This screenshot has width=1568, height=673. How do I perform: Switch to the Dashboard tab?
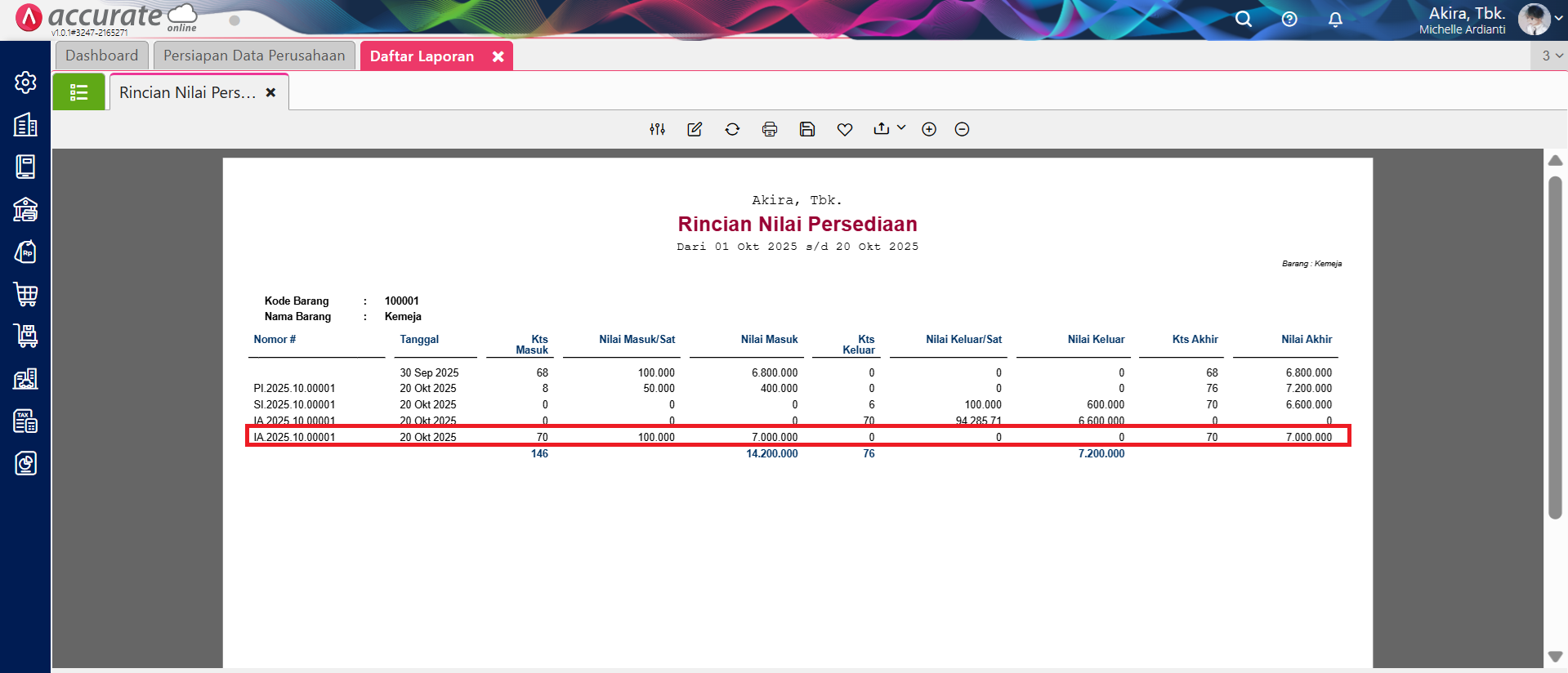(x=101, y=56)
